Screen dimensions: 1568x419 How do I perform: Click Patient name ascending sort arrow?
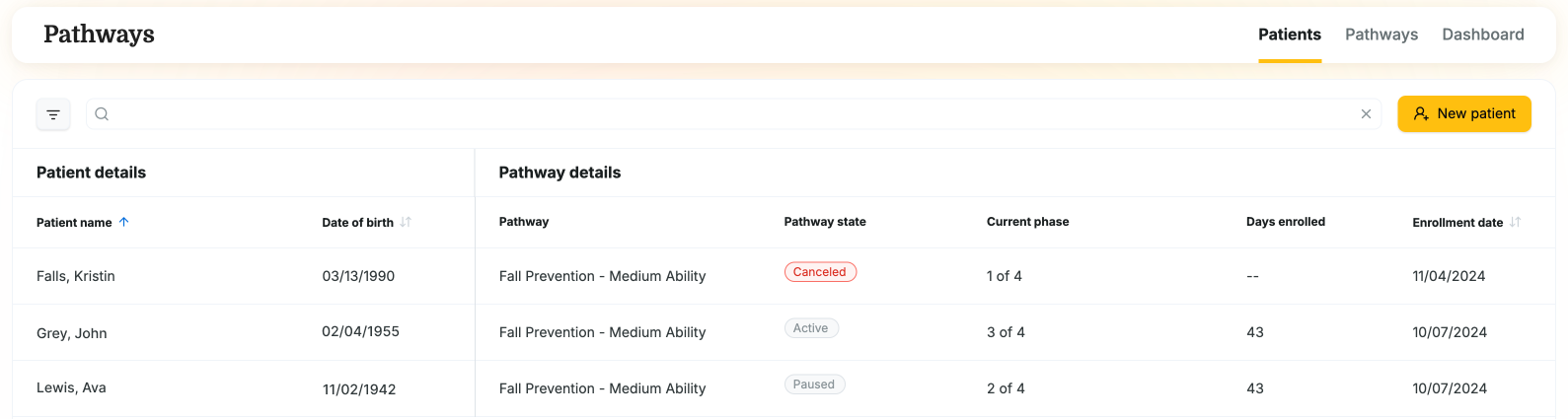click(x=124, y=222)
